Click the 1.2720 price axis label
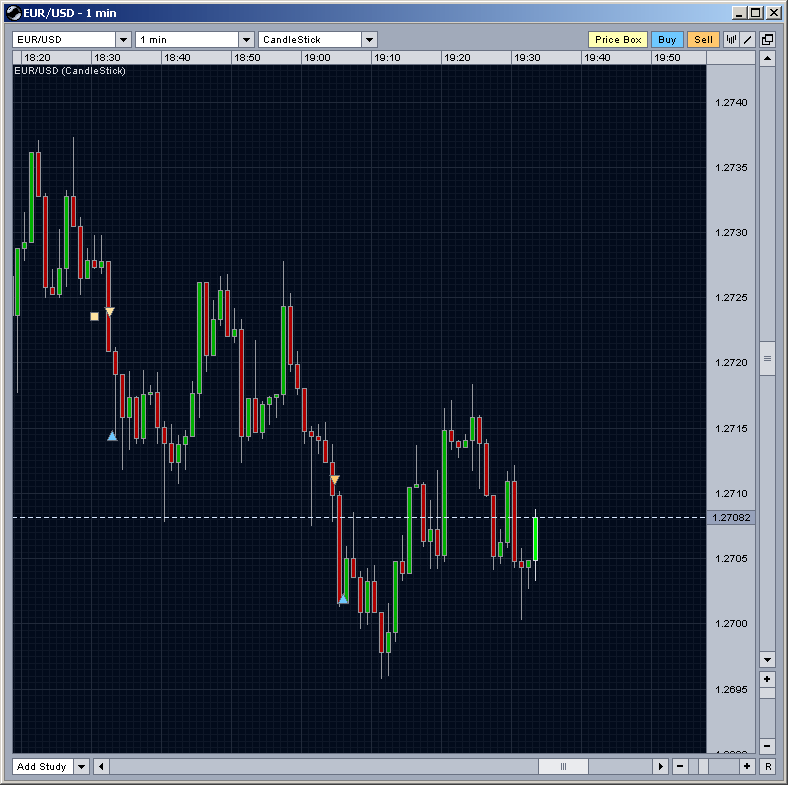Viewport: 788px width, 785px height. point(731,362)
